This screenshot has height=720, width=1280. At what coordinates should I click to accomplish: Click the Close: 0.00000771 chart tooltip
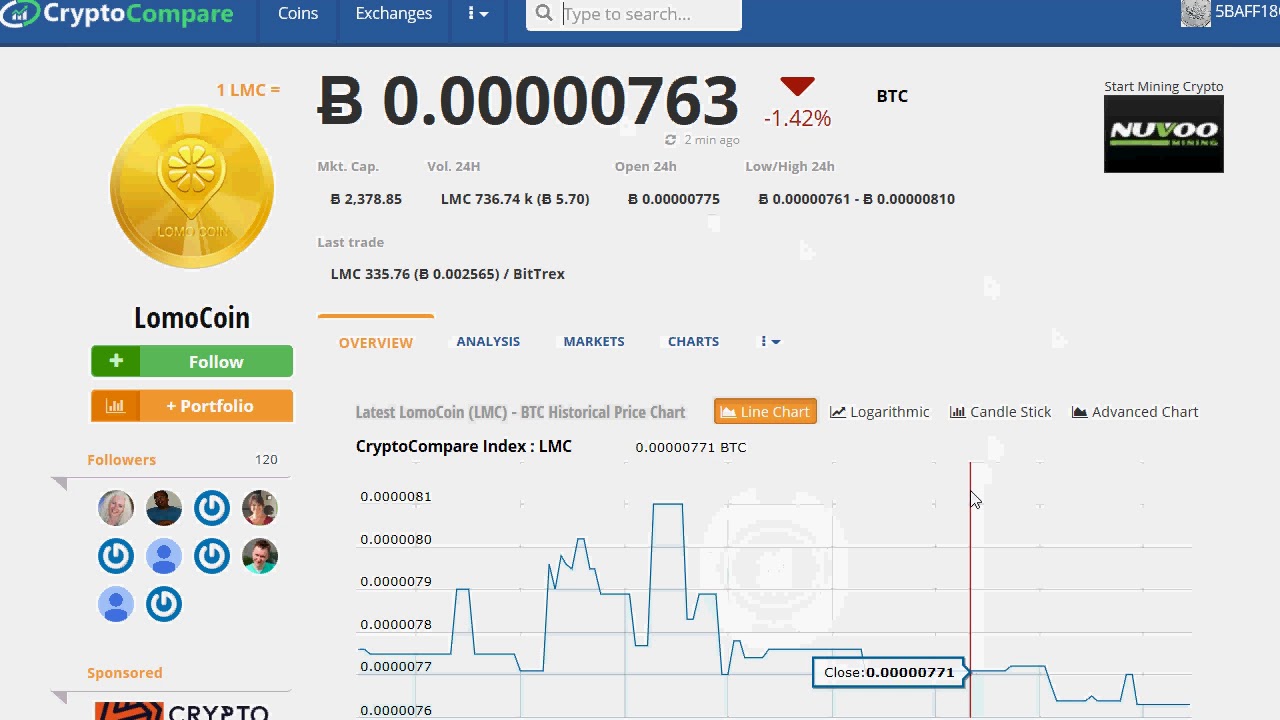click(x=889, y=672)
